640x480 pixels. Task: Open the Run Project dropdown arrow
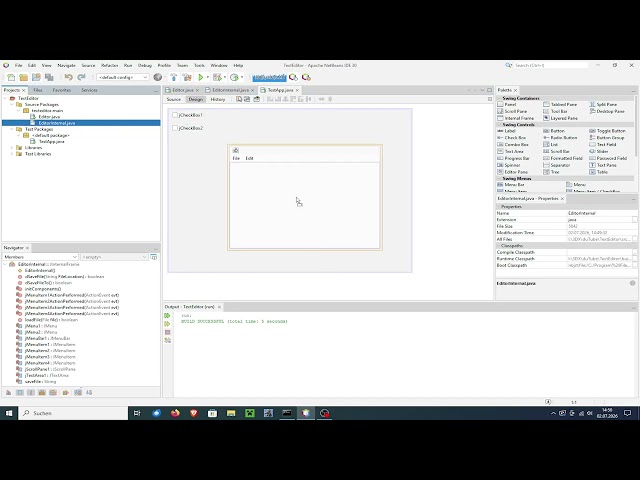(x=207, y=77)
